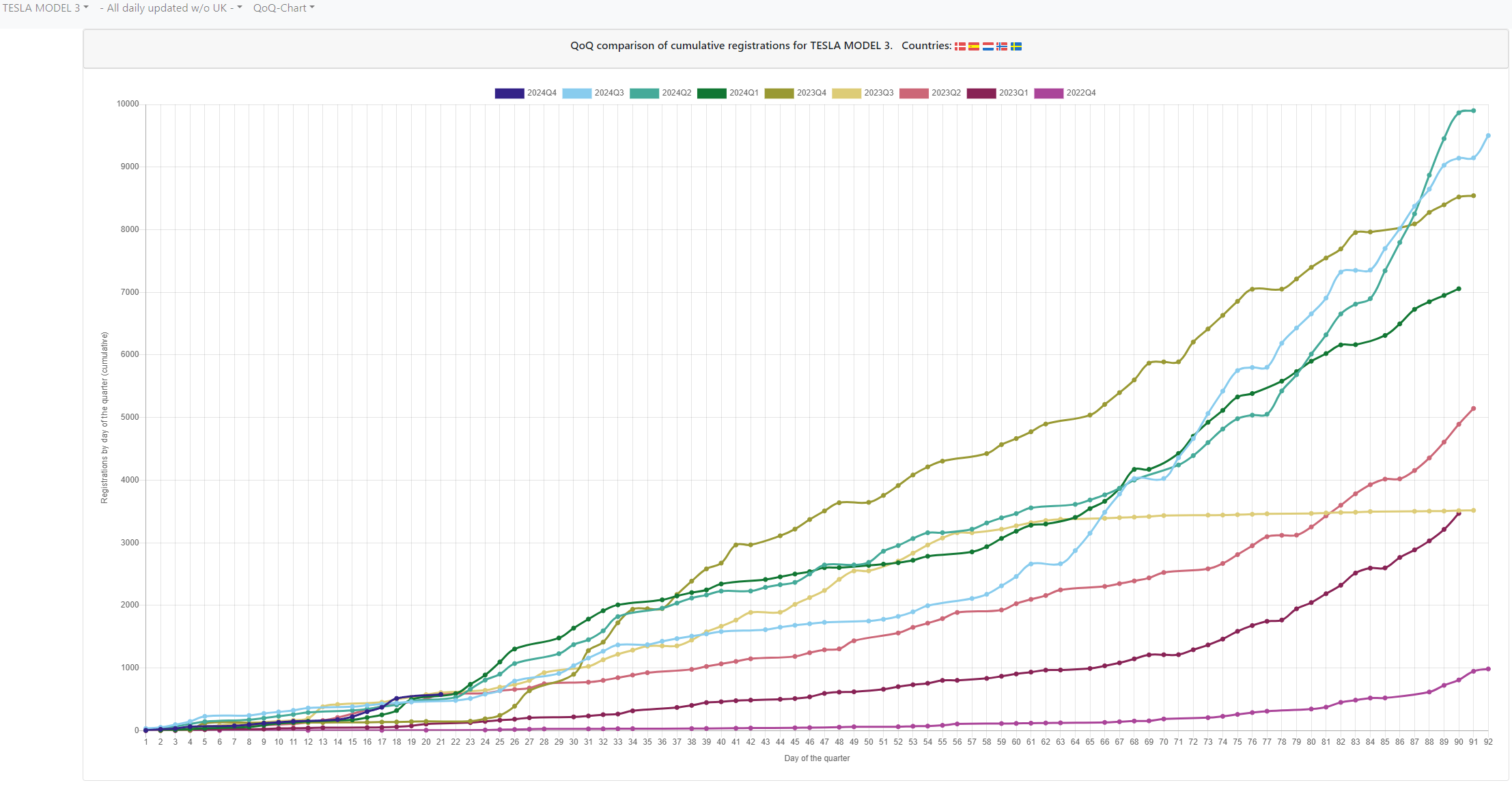This screenshot has height=785, width=1512.
Task: Click the x-axis tick label 1
Action: click(x=146, y=742)
